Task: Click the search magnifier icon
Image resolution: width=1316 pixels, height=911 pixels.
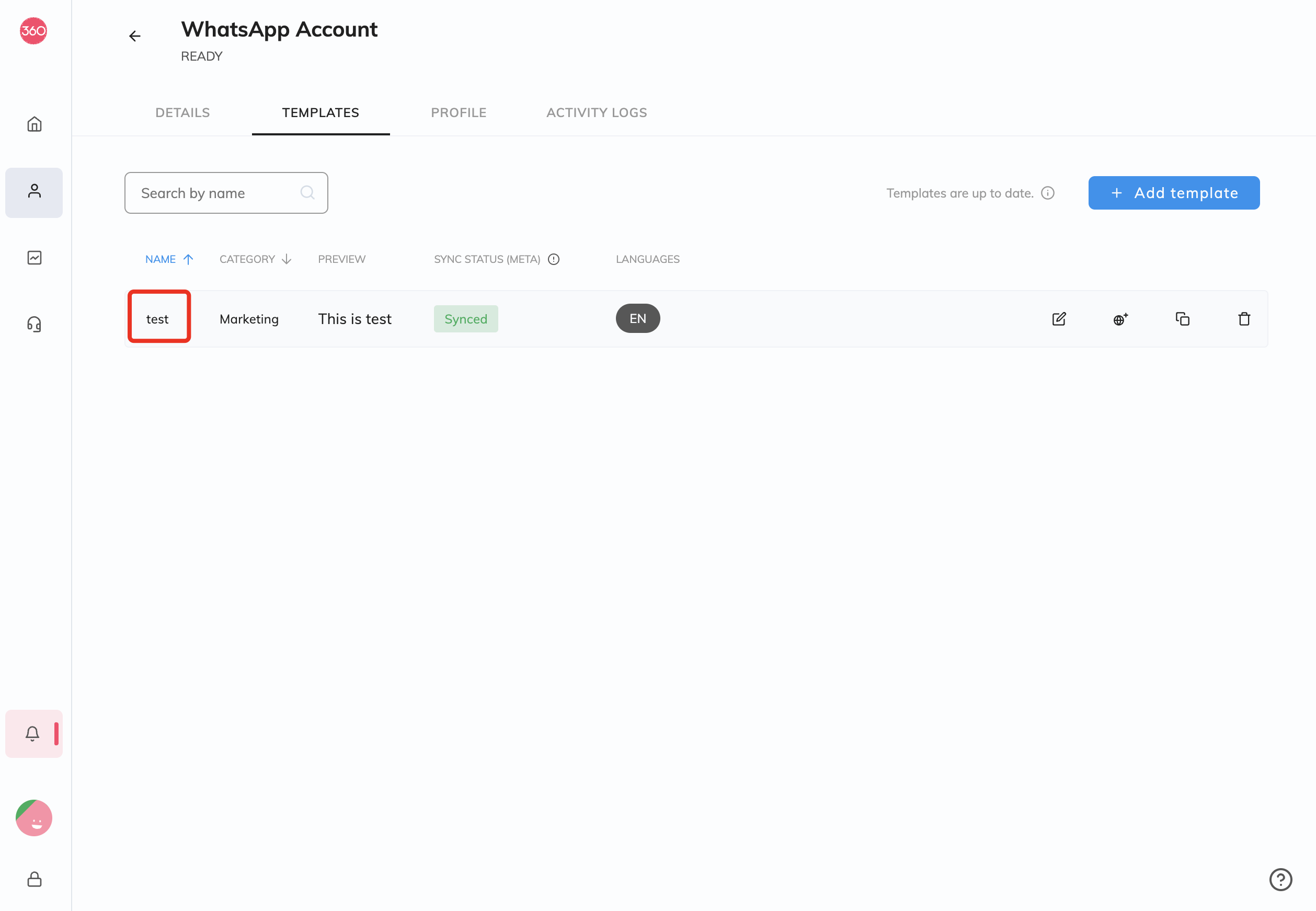Action: (307, 193)
